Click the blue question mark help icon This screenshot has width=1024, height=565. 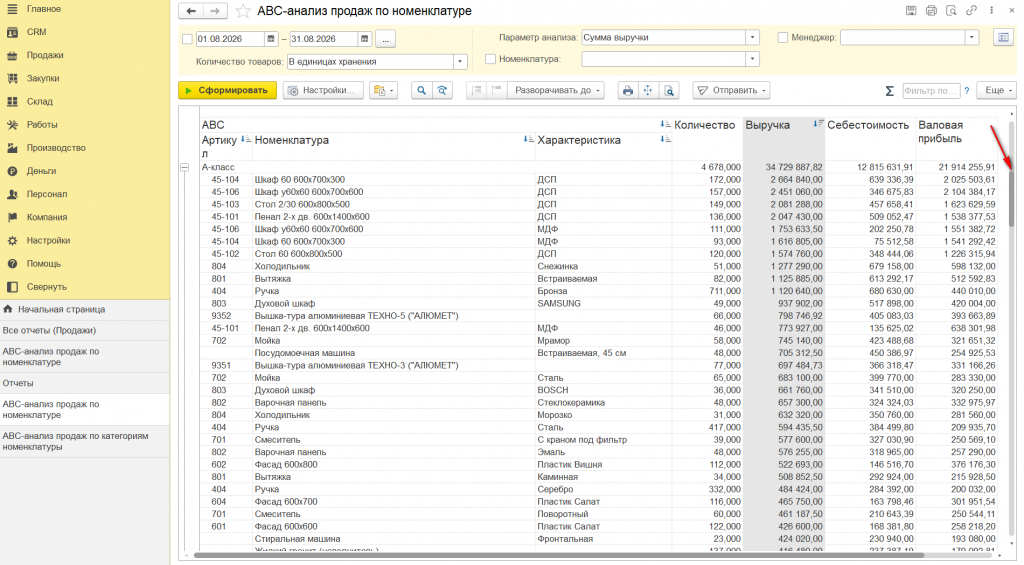[x=967, y=91]
